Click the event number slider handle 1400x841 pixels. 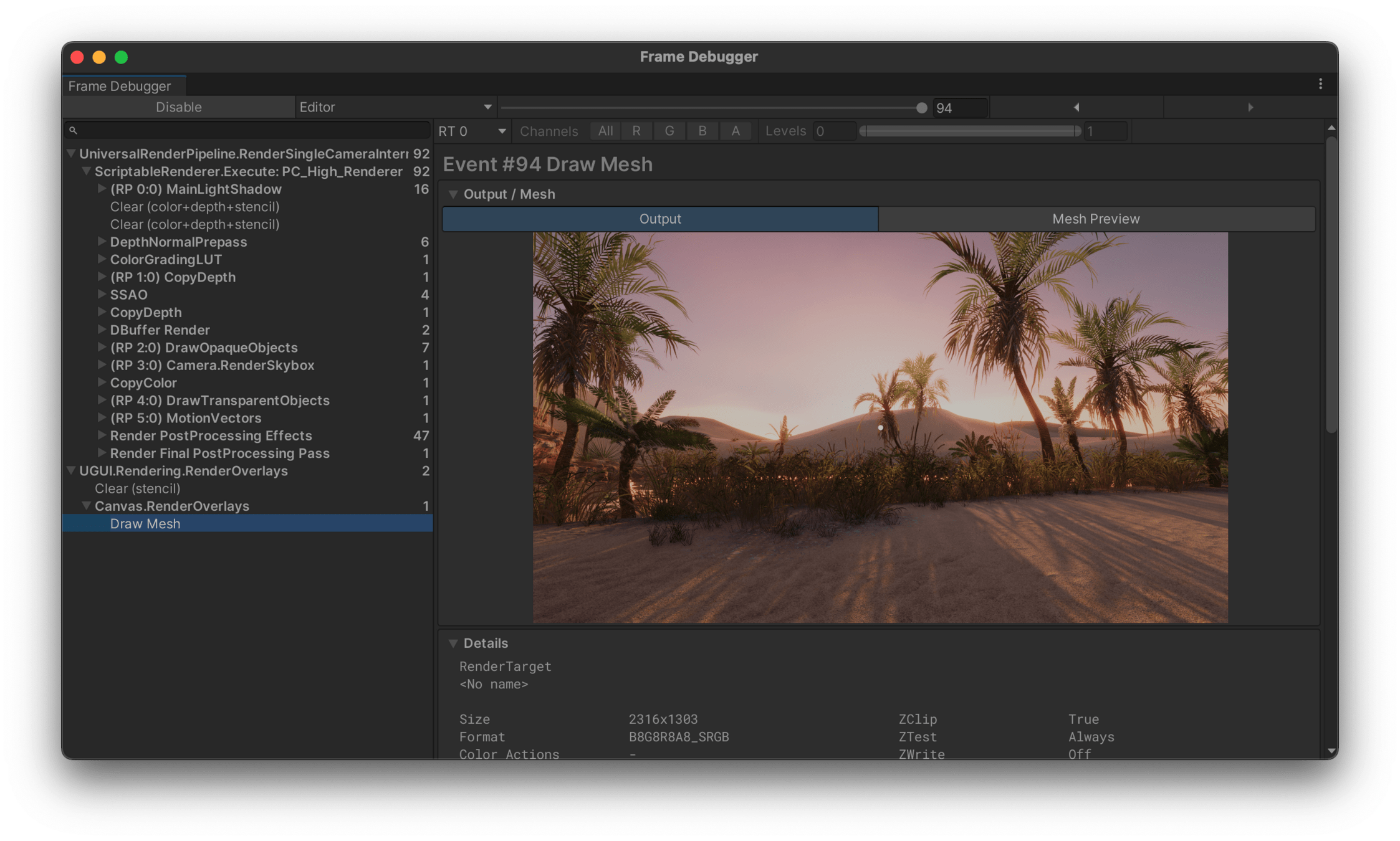[921, 108]
